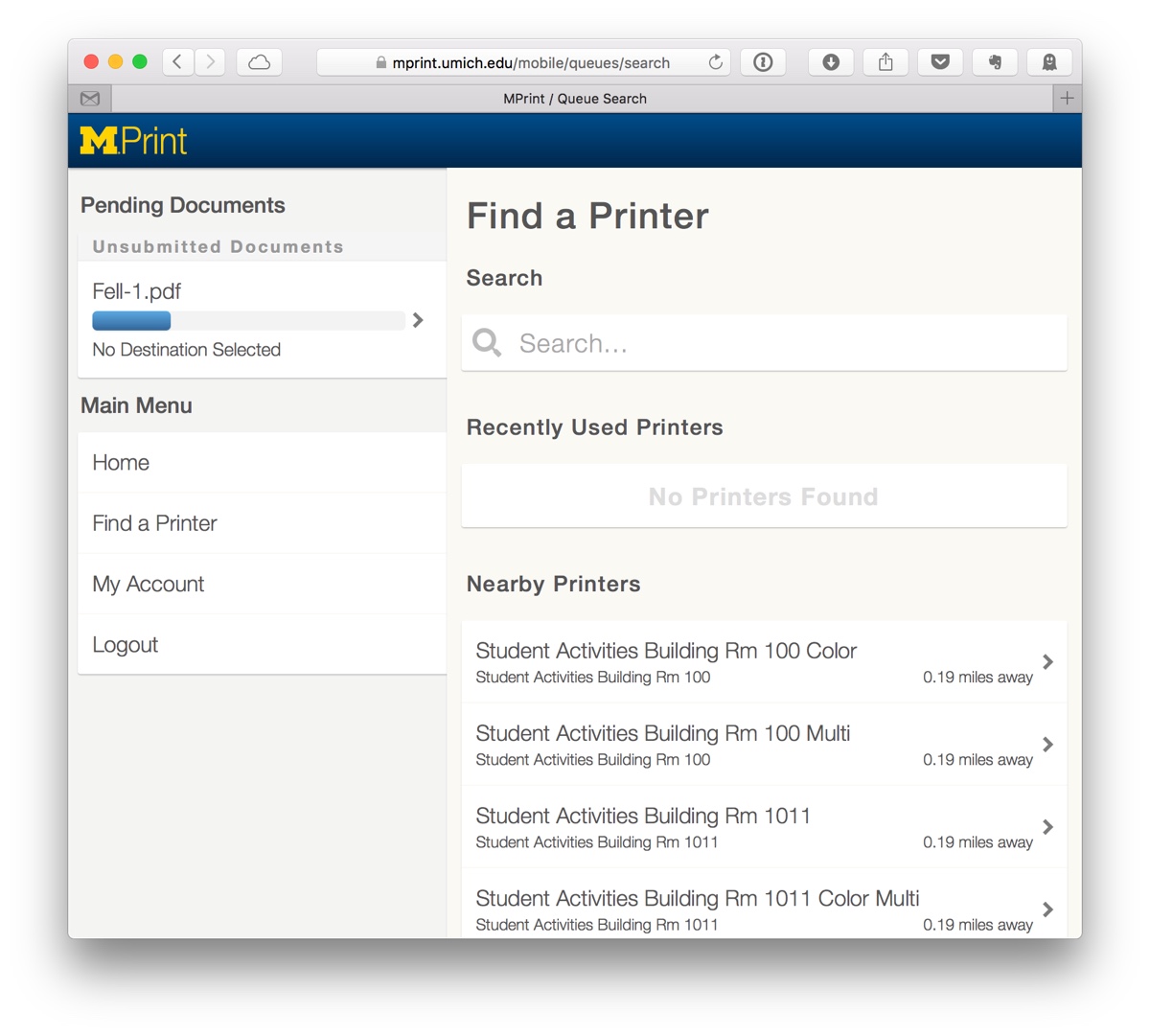The height and width of the screenshot is (1036, 1150).
Task: Reload the page with refresh icon
Action: (716, 62)
